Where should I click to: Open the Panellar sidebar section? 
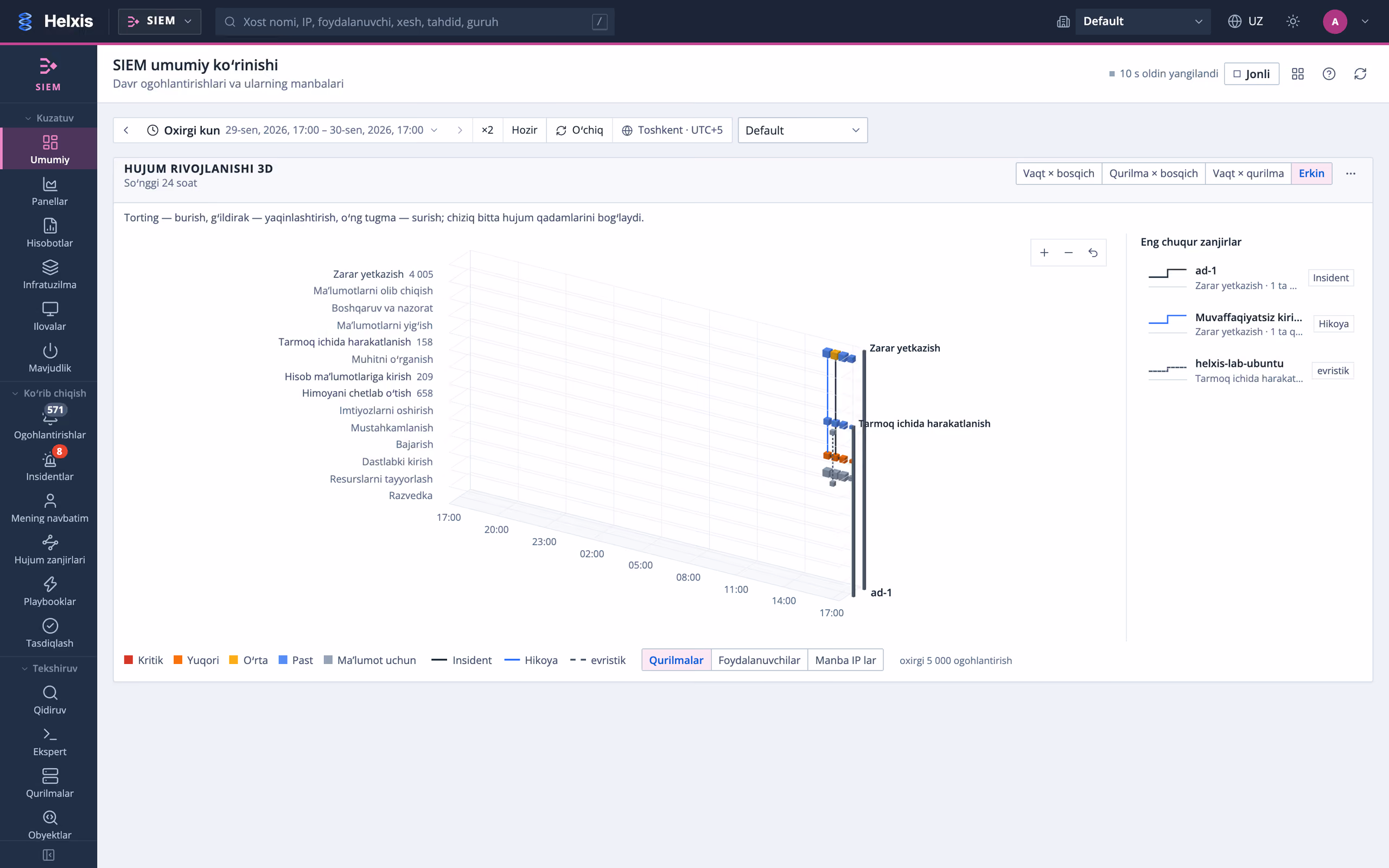[49, 192]
